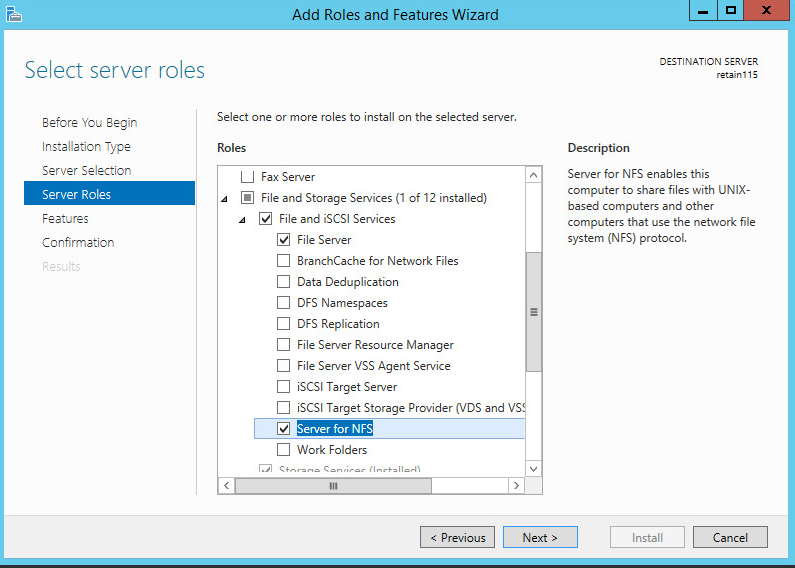Close the Add Roles and Features Wizard
The width and height of the screenshot is (795, 568).
pos(767,10)
